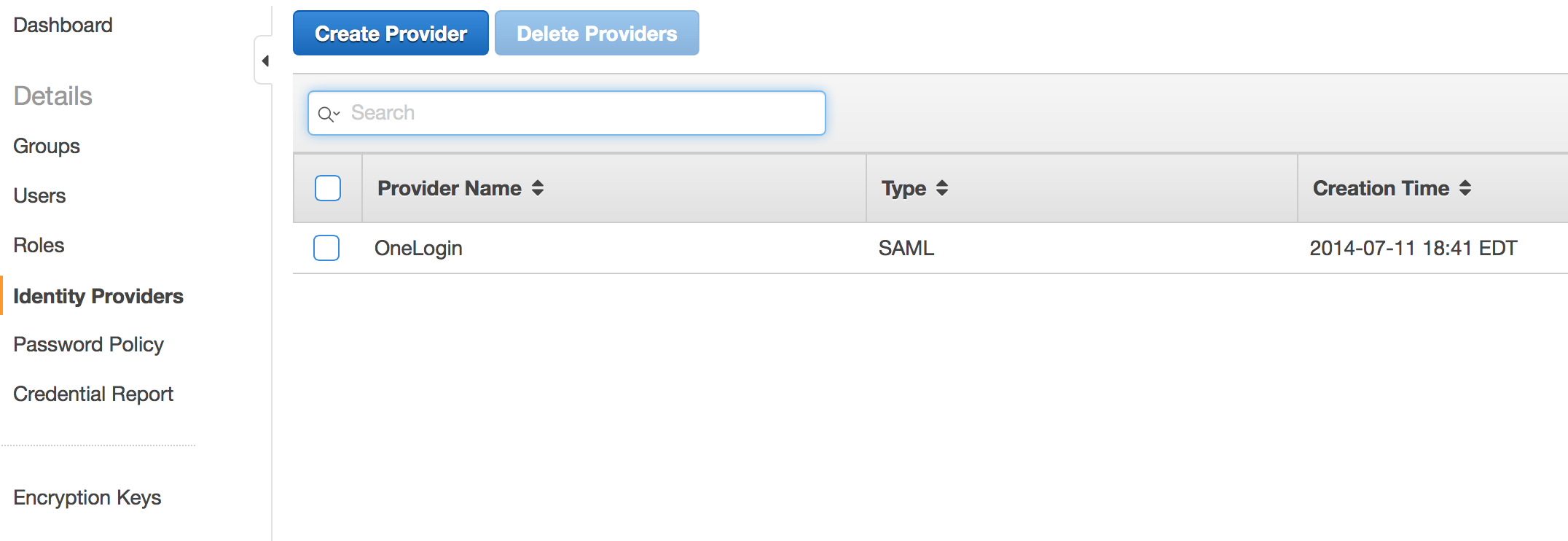Click inside the Search field

[x=568, y=113]
